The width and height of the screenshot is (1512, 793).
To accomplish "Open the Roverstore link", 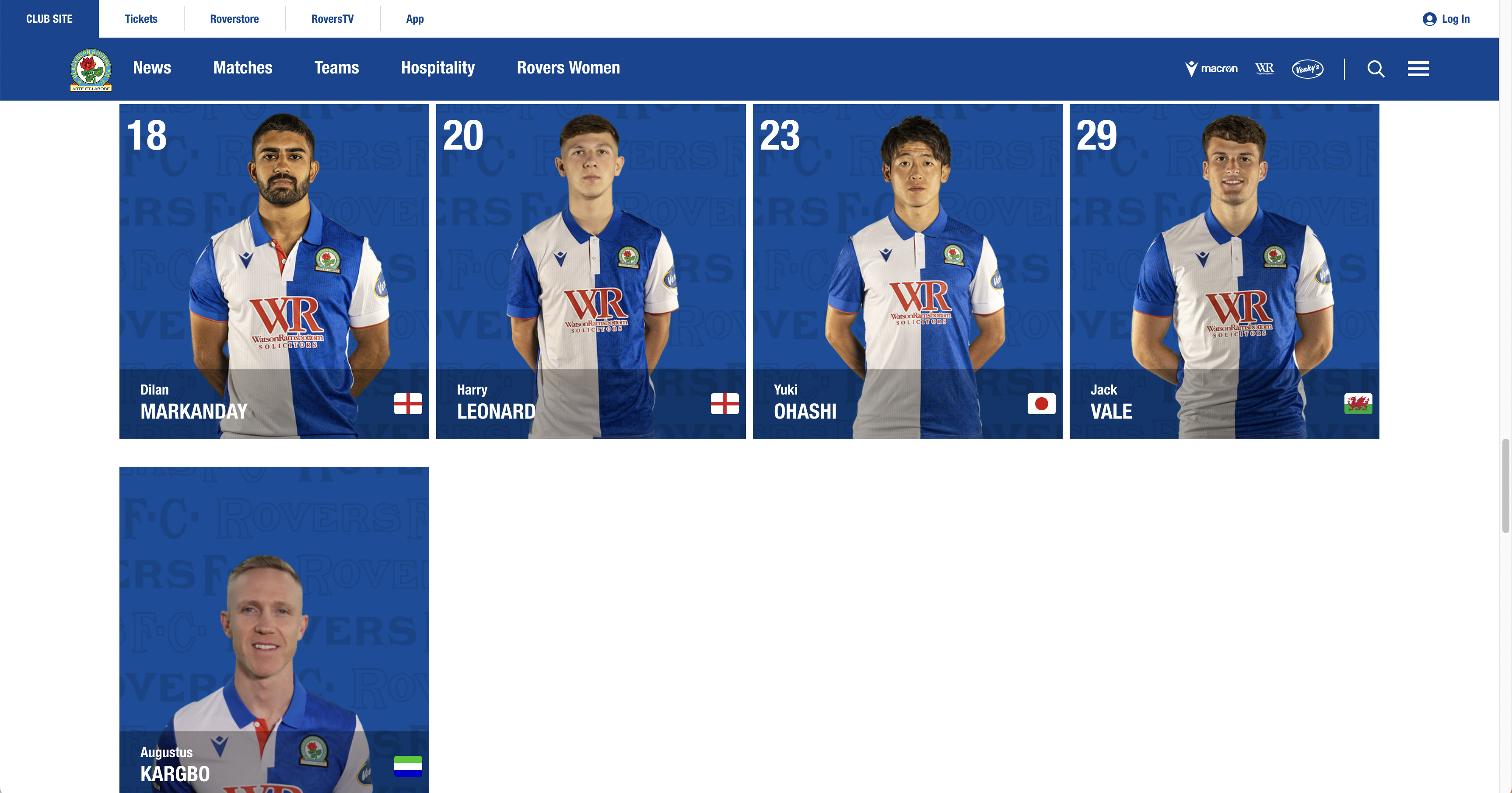I will pyautogui.click(x=234, y=19).
